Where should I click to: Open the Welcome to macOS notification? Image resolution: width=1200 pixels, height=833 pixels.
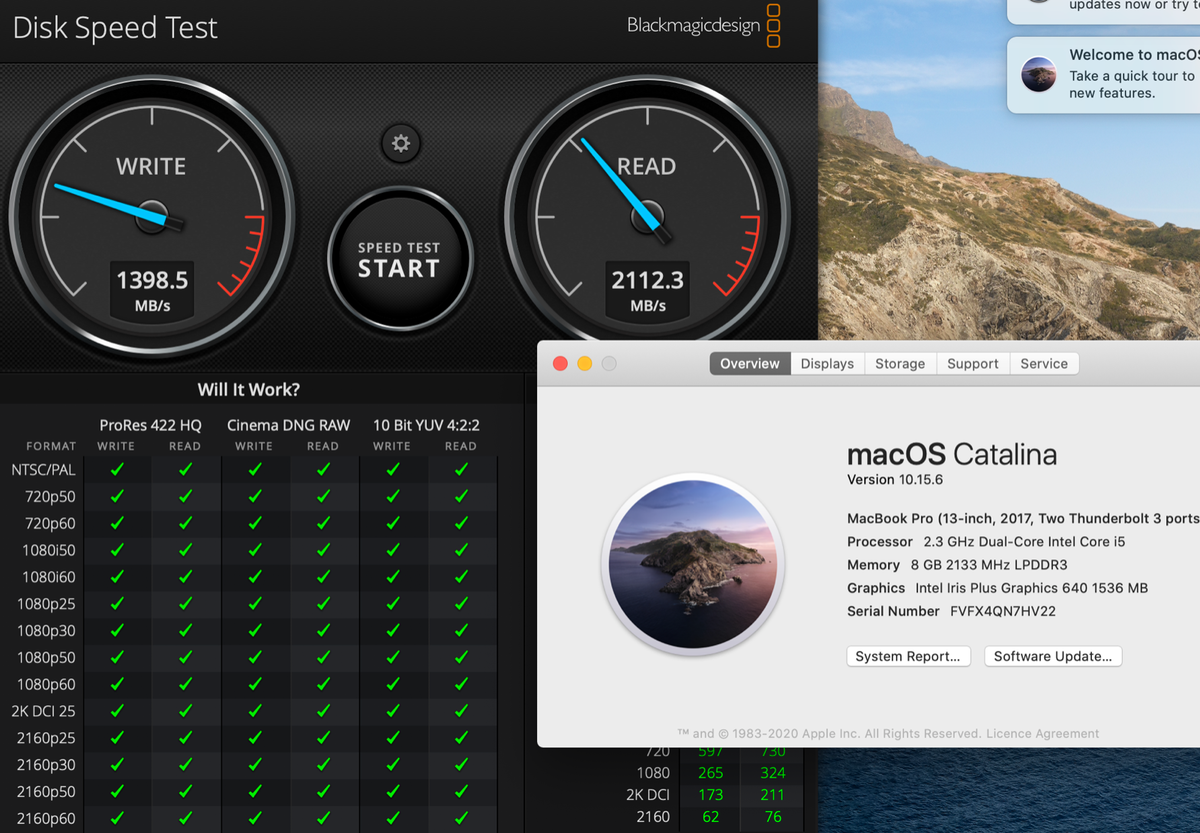point(1104,74)
